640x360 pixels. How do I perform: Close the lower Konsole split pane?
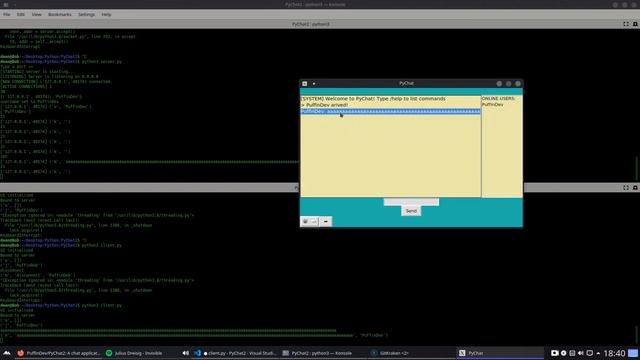pos(635,187)
